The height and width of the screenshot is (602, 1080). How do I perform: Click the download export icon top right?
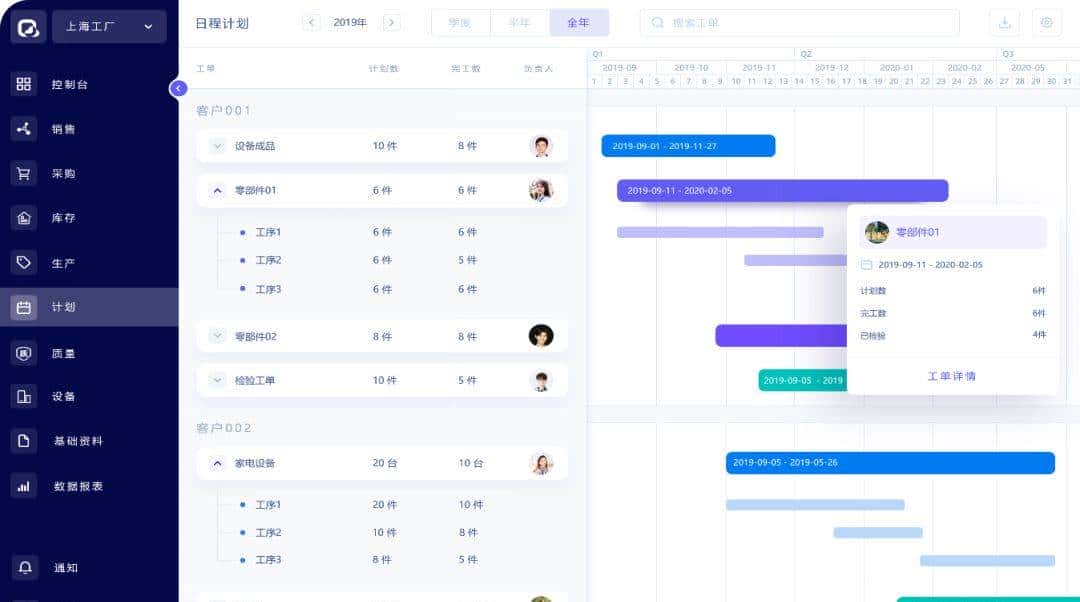[1007, 22]
